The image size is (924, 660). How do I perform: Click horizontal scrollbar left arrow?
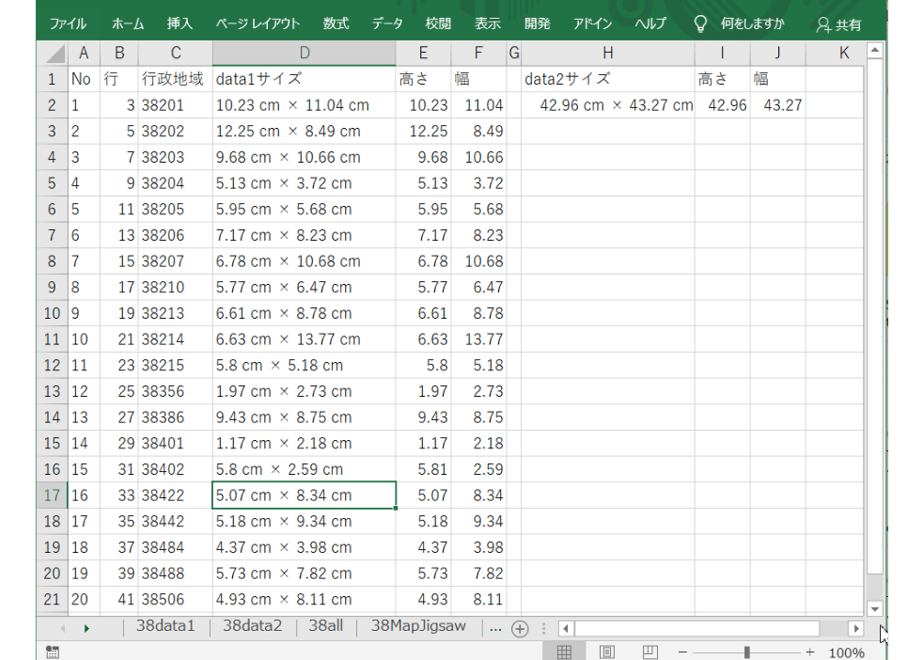tap(566, 629)
